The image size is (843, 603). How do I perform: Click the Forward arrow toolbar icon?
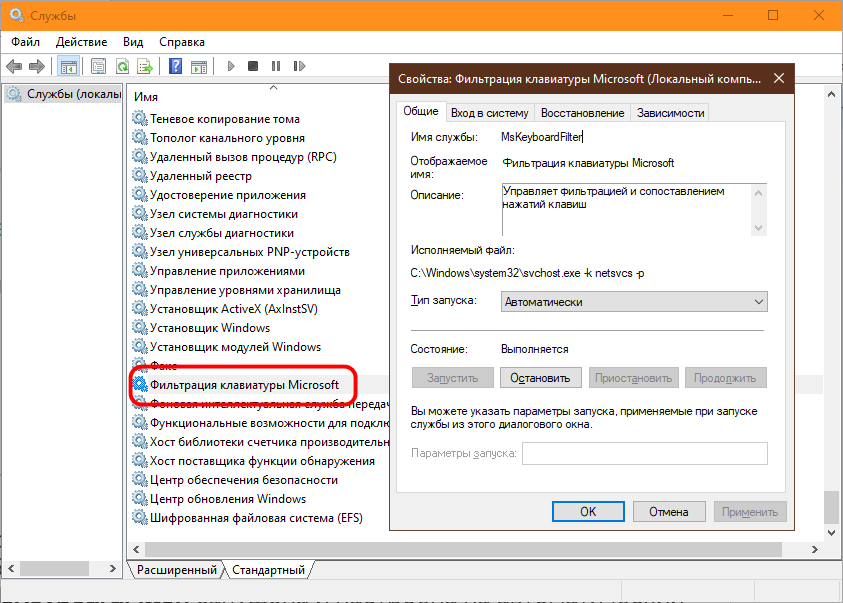point(37,67)
